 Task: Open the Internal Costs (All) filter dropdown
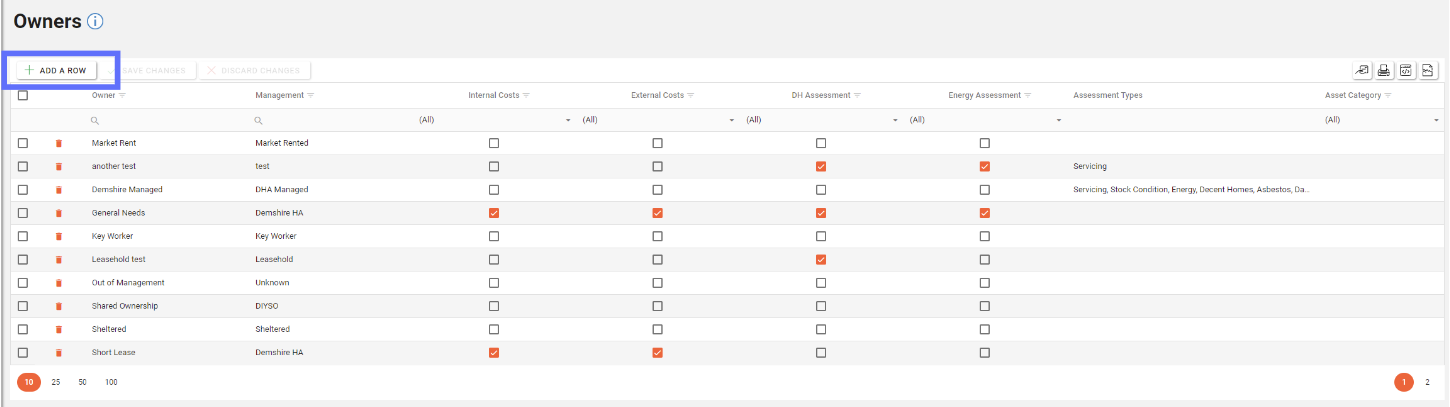click(568, 120)
